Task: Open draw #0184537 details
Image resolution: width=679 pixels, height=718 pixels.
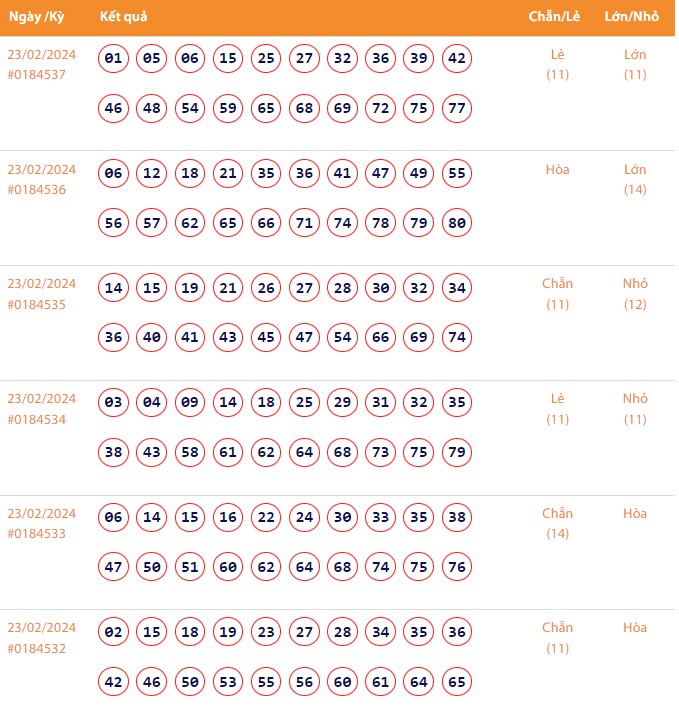Action: (37, 75)
